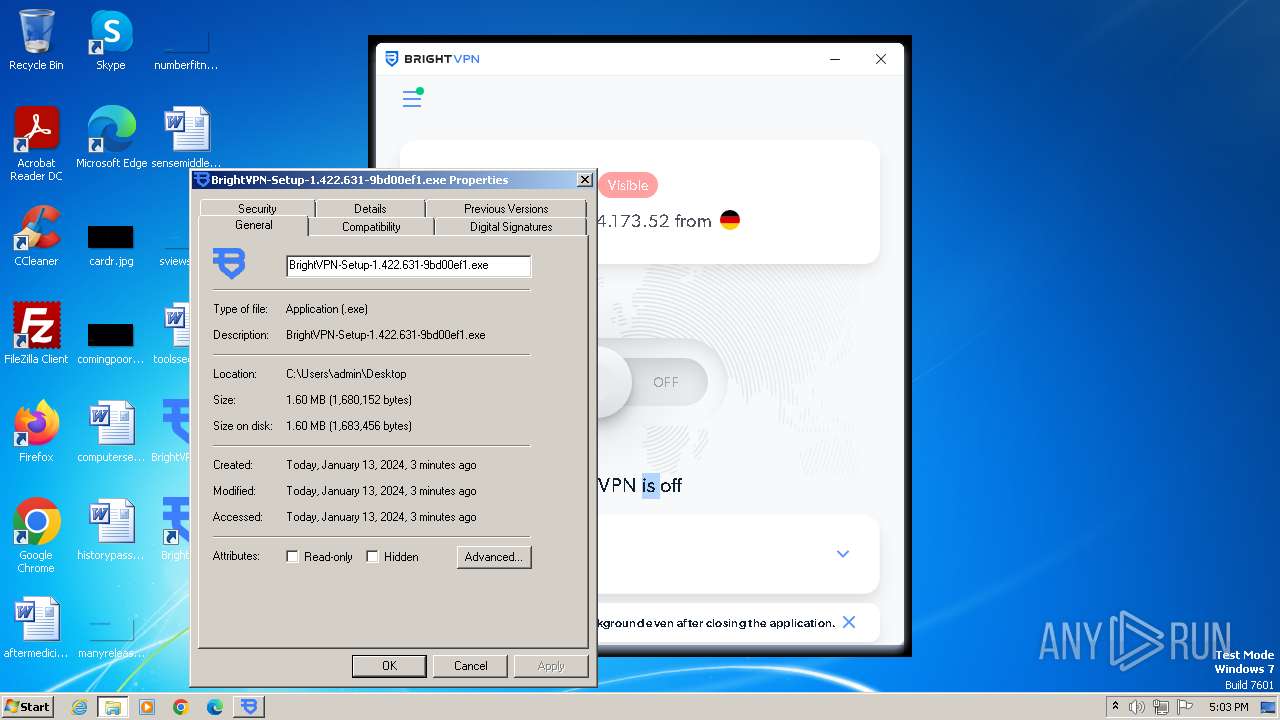Cancel the Properties dialog
This screenshot has width=1280, height=720.
click(x=470, y=666)
